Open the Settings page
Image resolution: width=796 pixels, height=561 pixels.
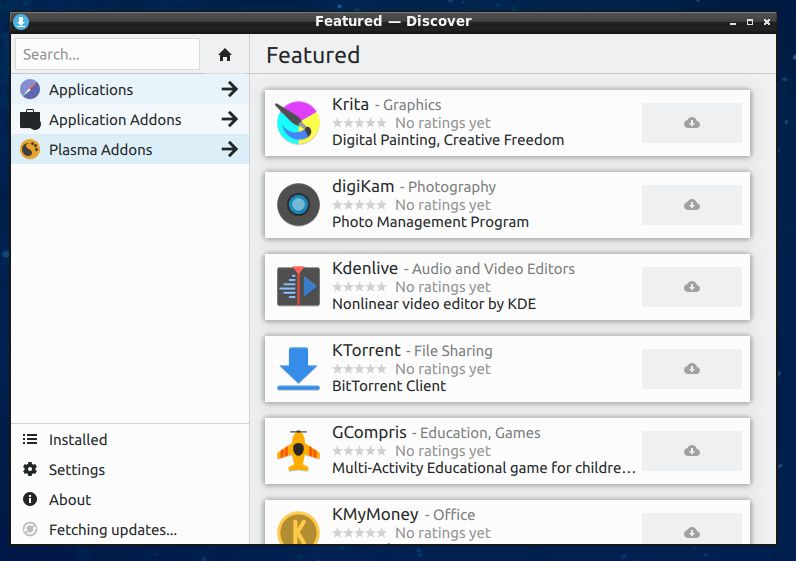point(130,469)
